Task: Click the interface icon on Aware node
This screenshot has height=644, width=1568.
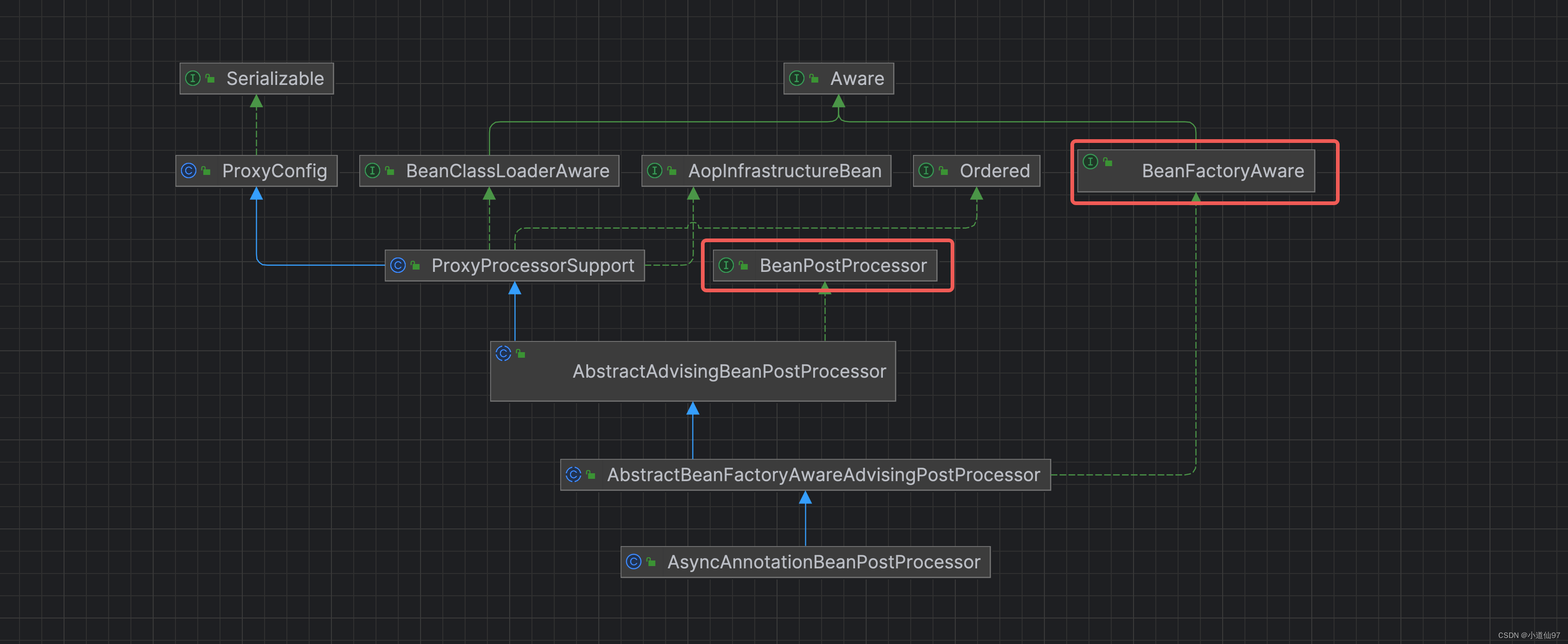Action: click(796, 78)
